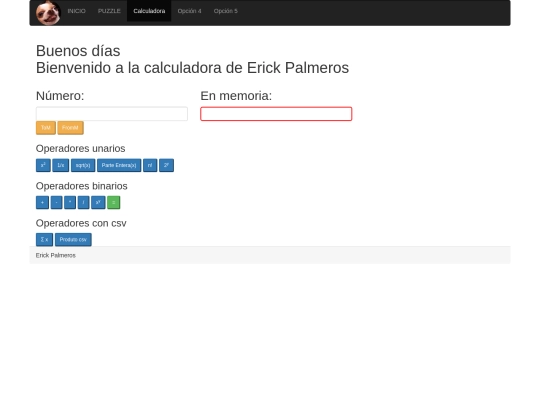
Task: Choose the plus (+) binary operator
Action: [x=42, y=202]
